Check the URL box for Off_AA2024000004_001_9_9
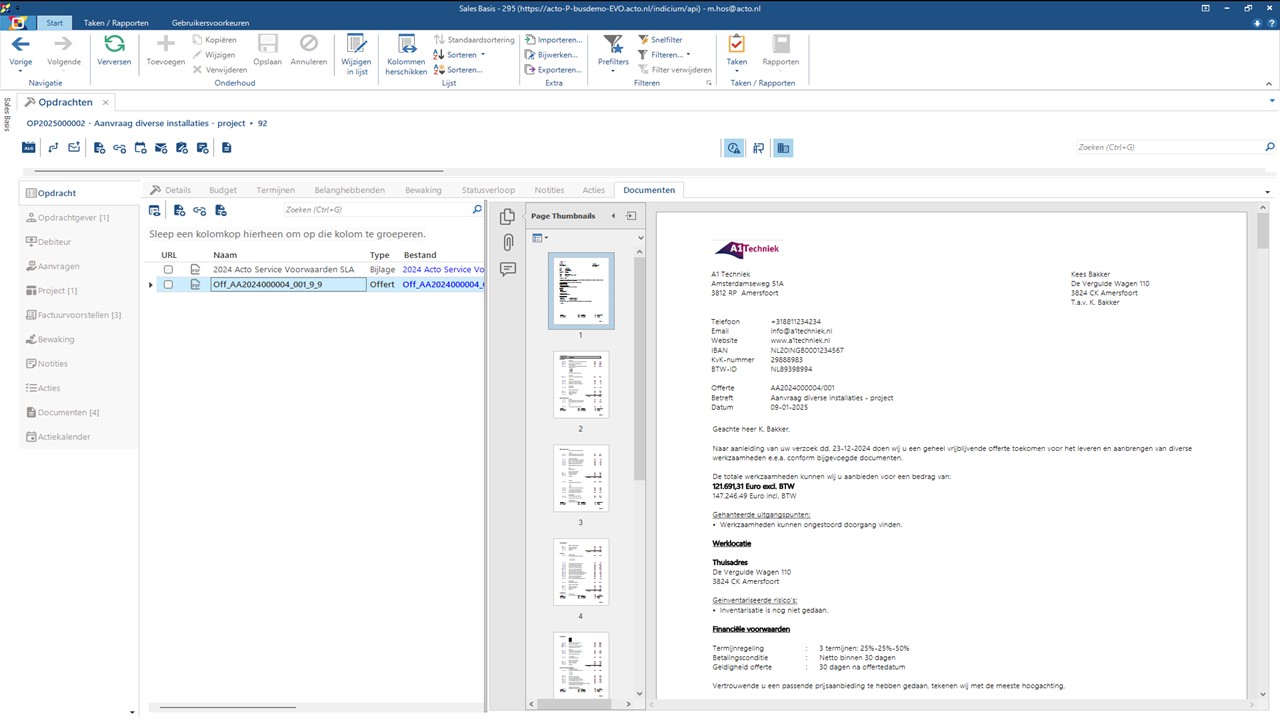This screenshot has width=1280, height=720. point(168,285)
